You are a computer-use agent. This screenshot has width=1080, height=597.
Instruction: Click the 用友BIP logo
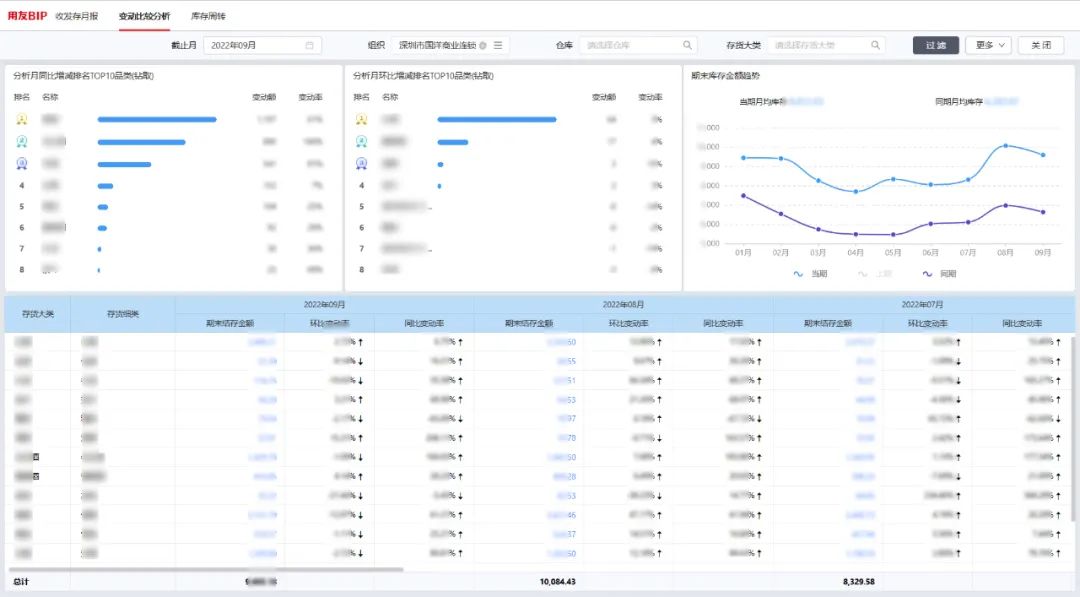27,15
